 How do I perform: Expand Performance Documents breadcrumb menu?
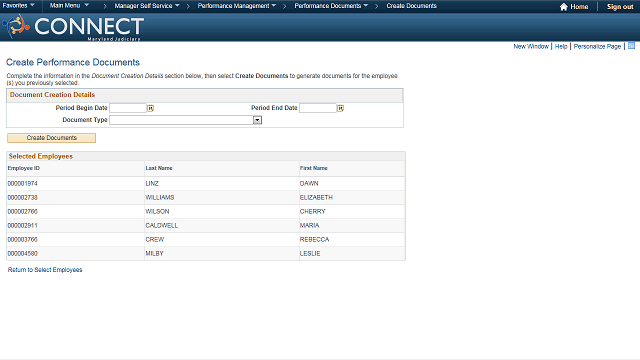point(331,6)
